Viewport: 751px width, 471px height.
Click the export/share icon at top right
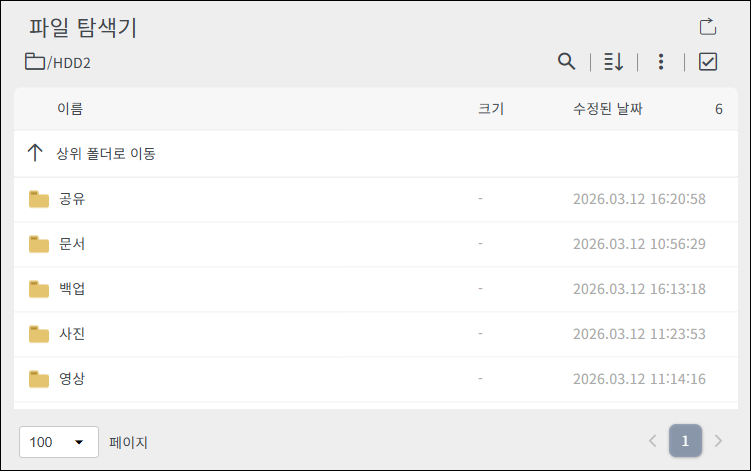pyautogui.click(x=708, y=27)
